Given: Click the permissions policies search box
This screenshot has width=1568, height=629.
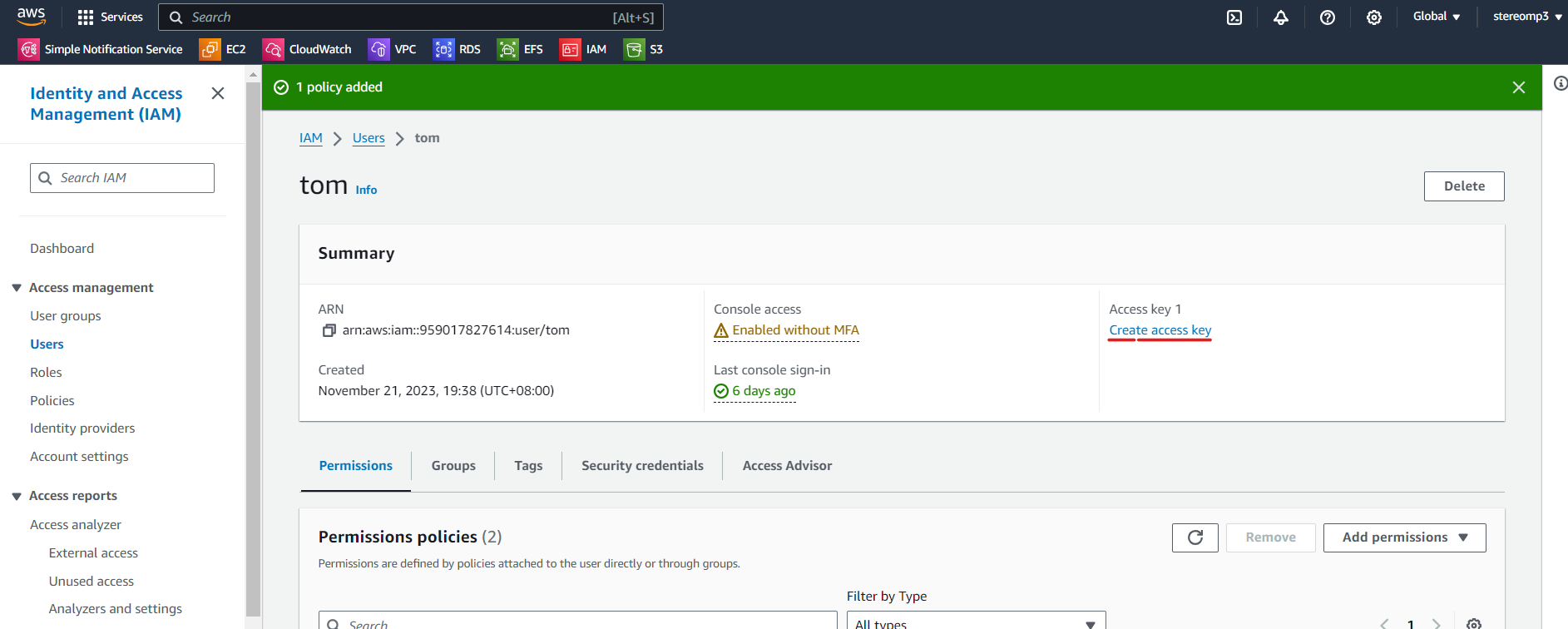Looking at the screenshot, I should (577, 622).
